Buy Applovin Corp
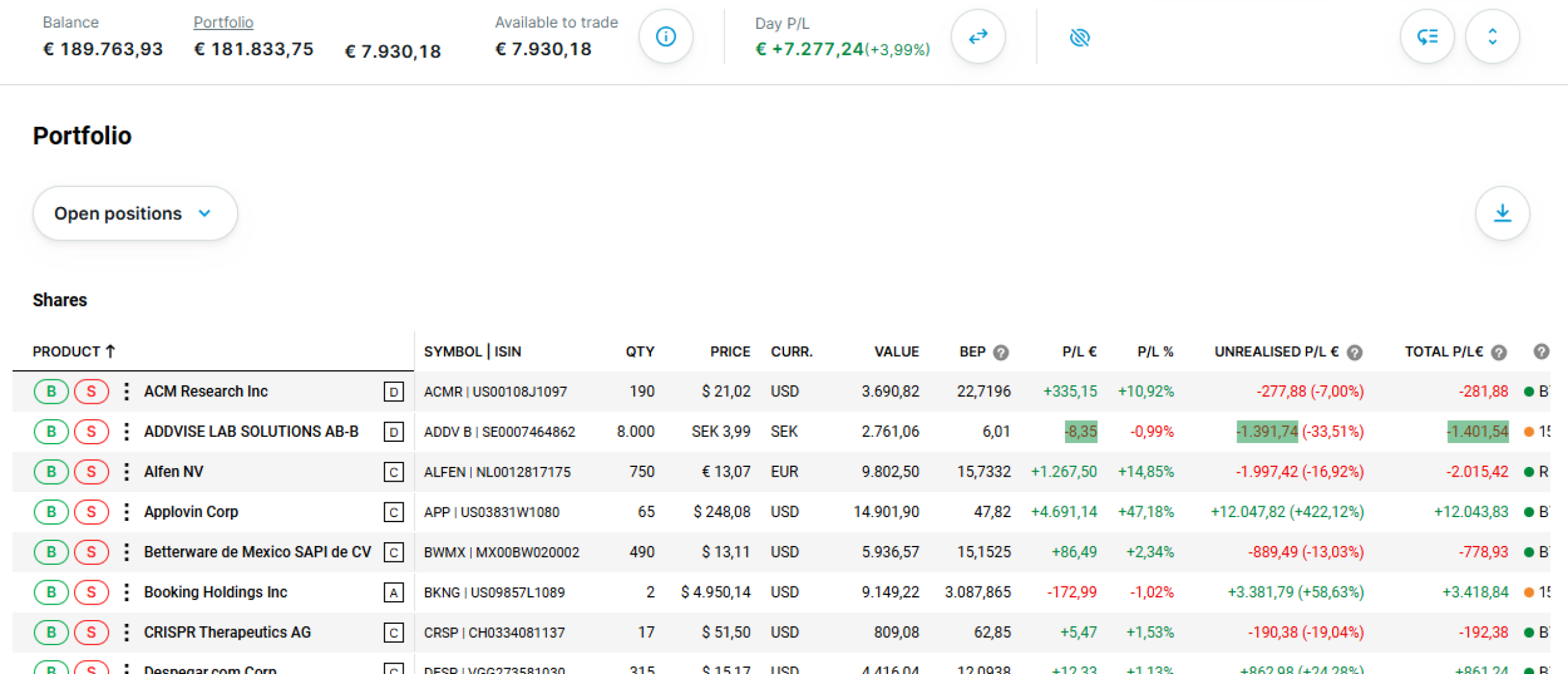 click(51, 512)
